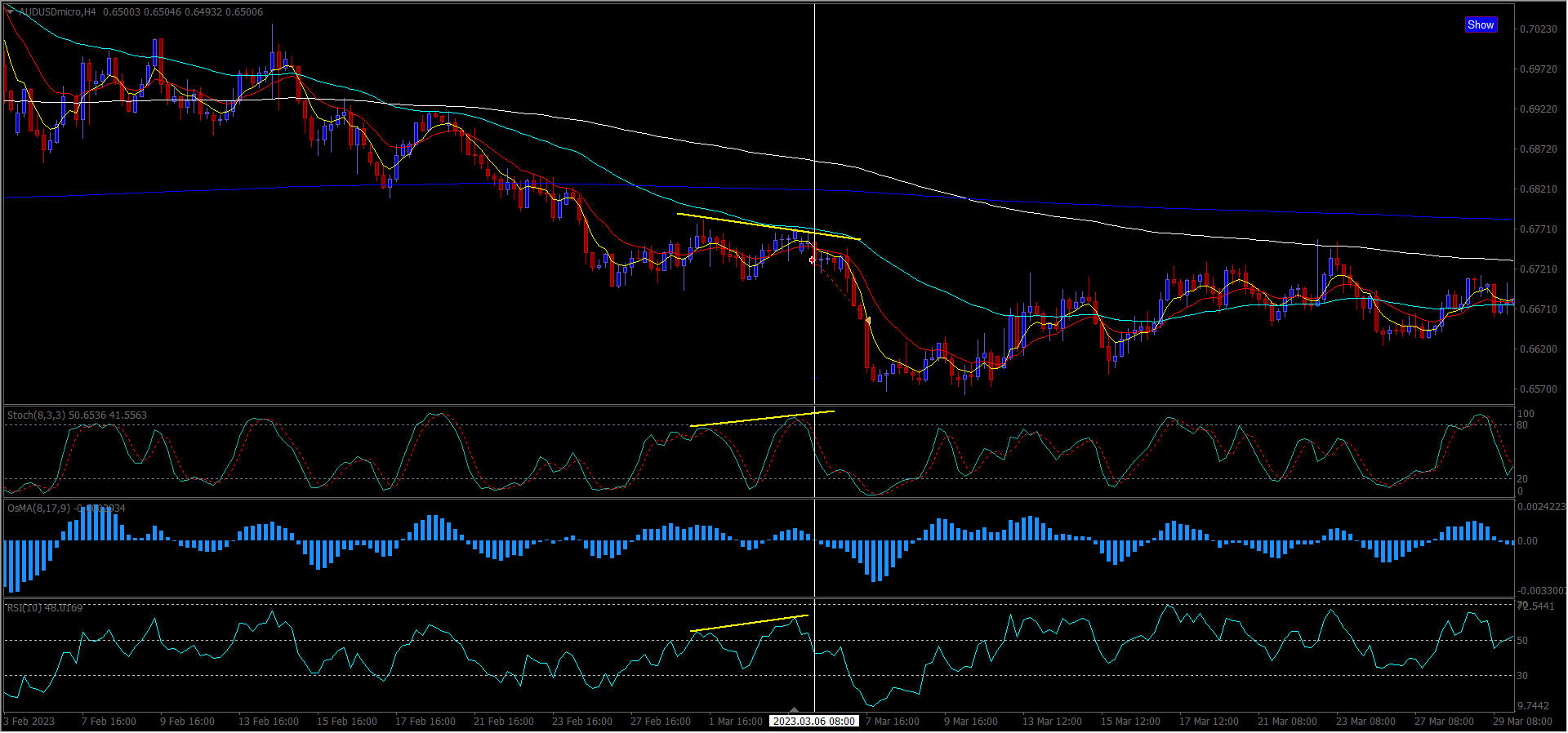Click the 0.65700 price scale label
The width and height of the screenshot is (1568, 733).
coord(1538,389)
